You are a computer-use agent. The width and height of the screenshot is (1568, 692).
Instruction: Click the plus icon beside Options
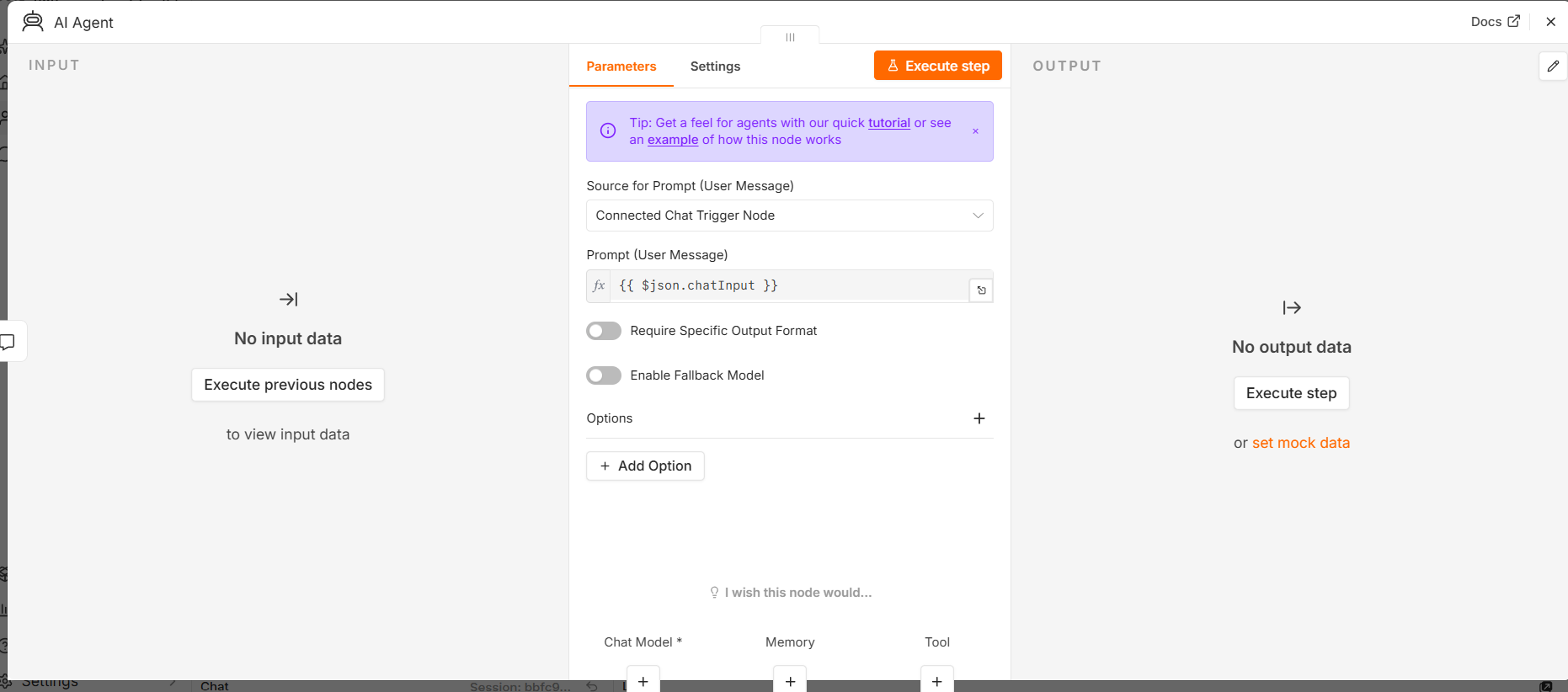point(979,418)
